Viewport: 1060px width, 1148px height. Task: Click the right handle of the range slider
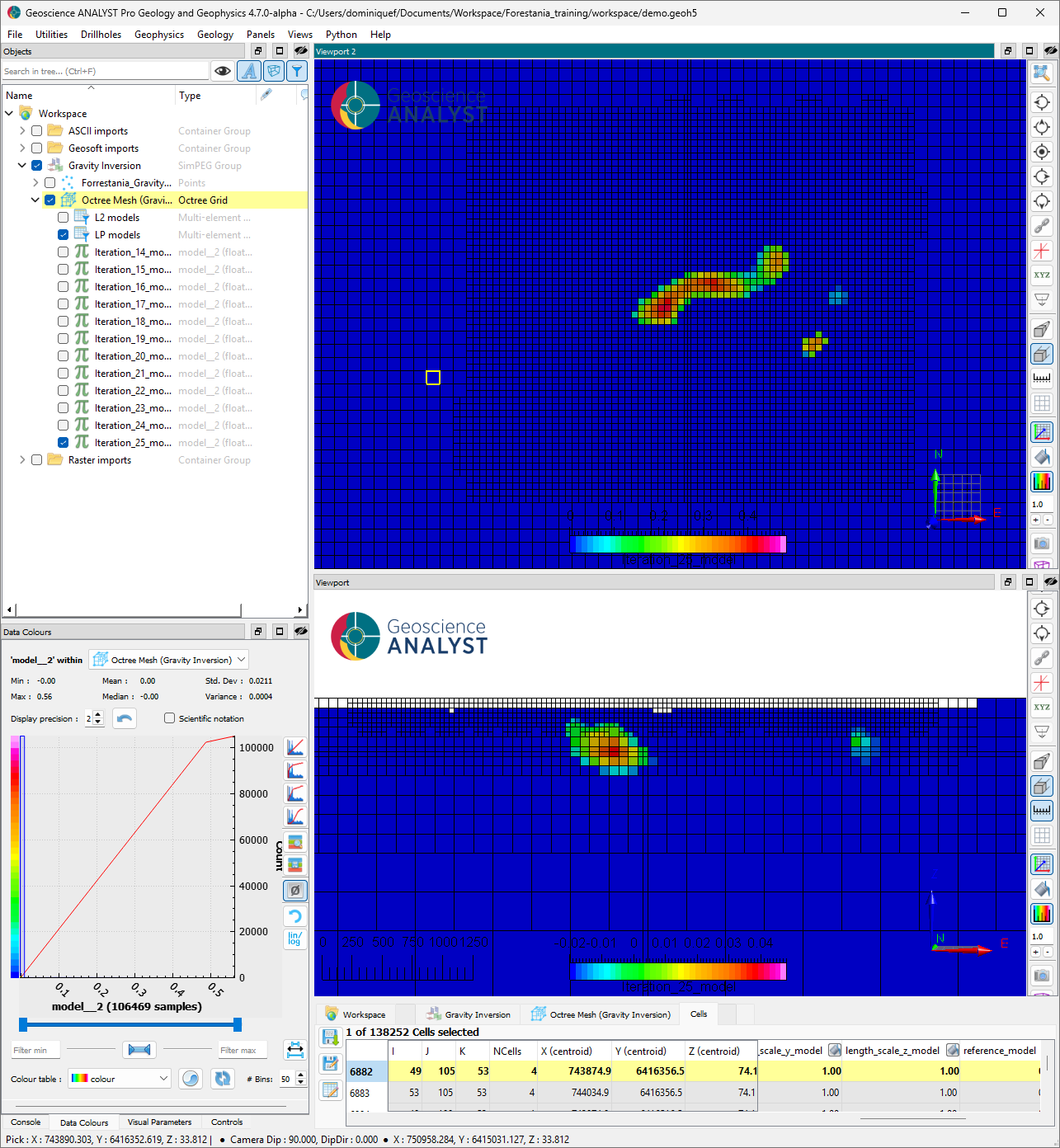click(x=238, y=1024)
